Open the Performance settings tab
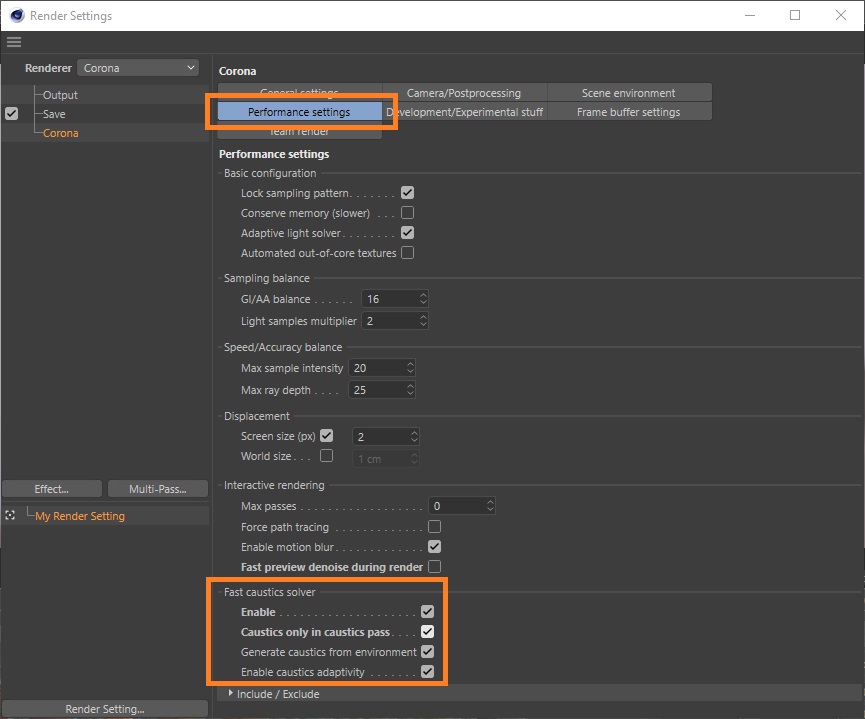This screenshot has width=865, height=719. coord(299,111)
